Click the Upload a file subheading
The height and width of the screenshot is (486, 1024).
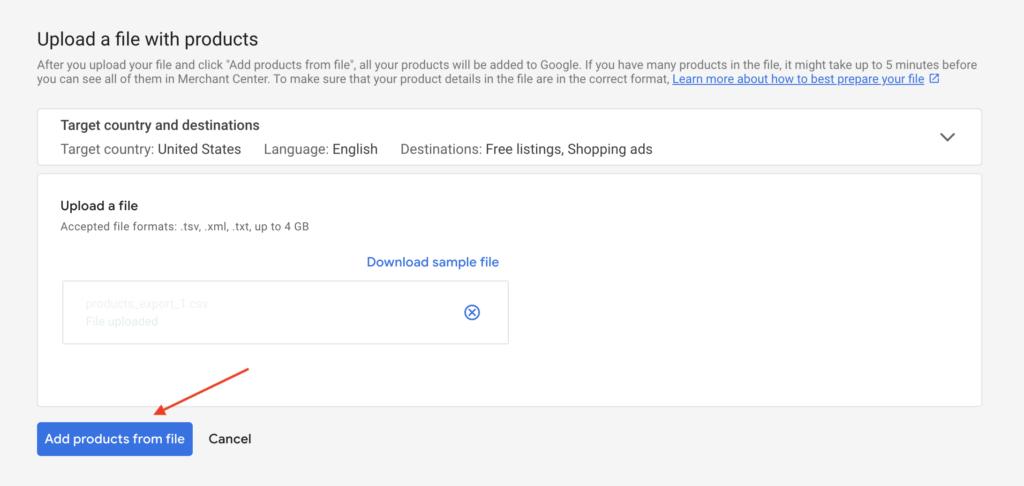click(x=99, y=206)
